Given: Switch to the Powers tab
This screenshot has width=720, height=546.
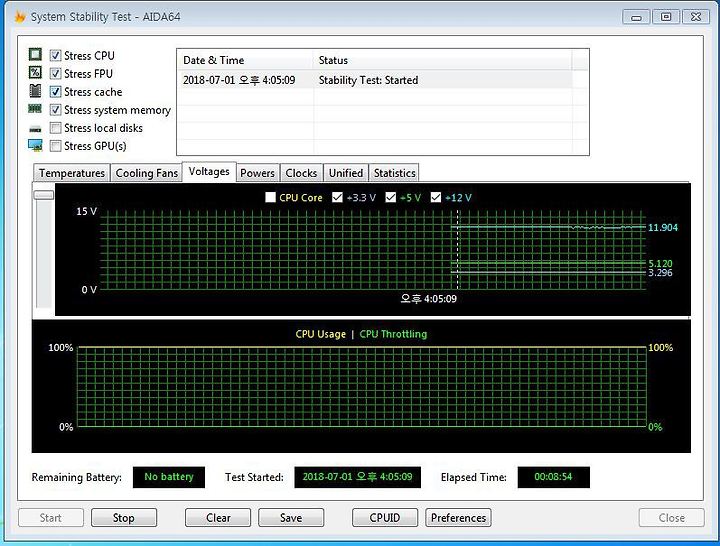Looking at the screenshot, I should click(x=257, y=173).
